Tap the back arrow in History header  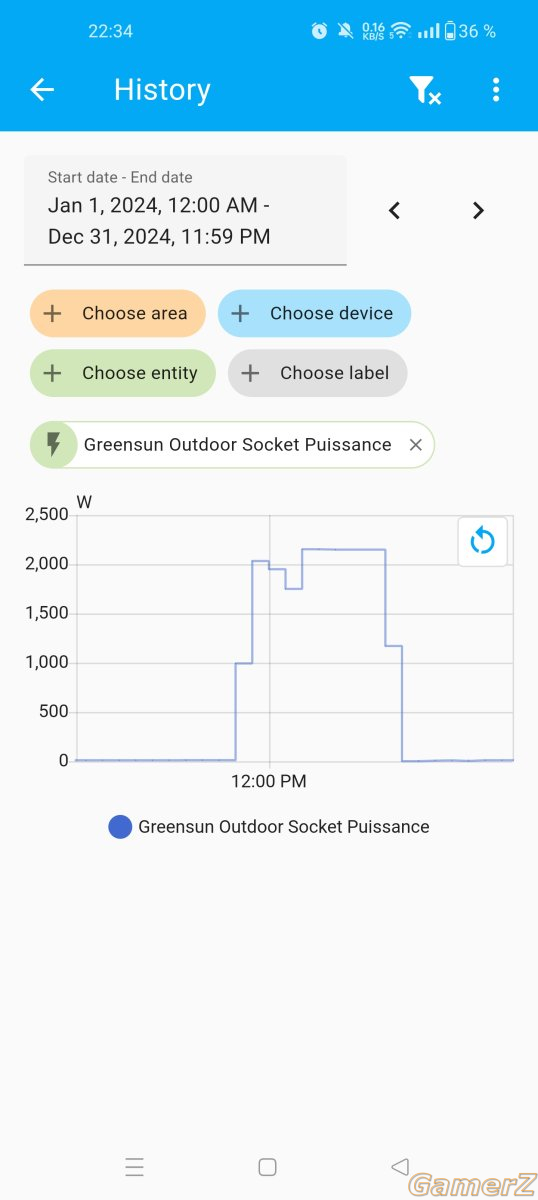coord(41,90)
